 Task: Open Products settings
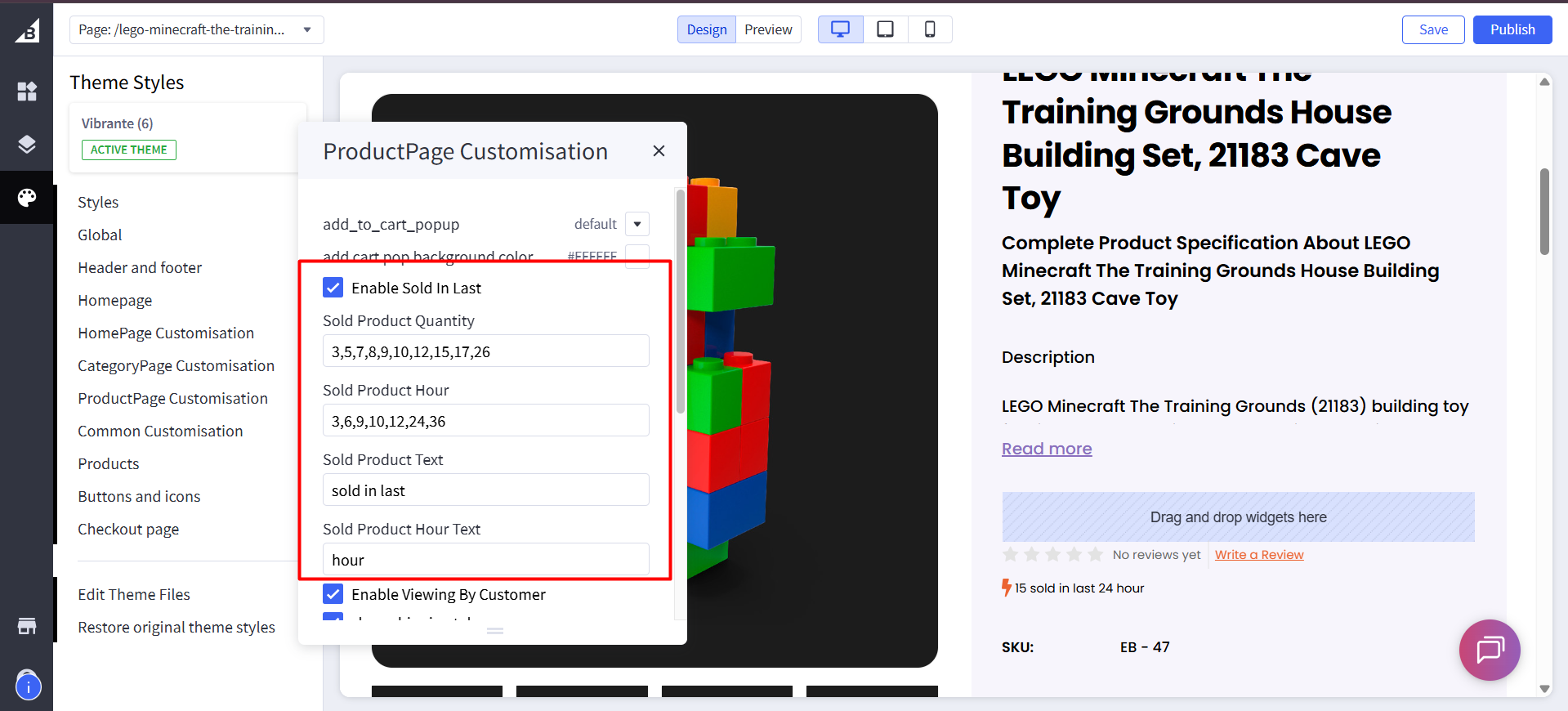tap(109, 463)
